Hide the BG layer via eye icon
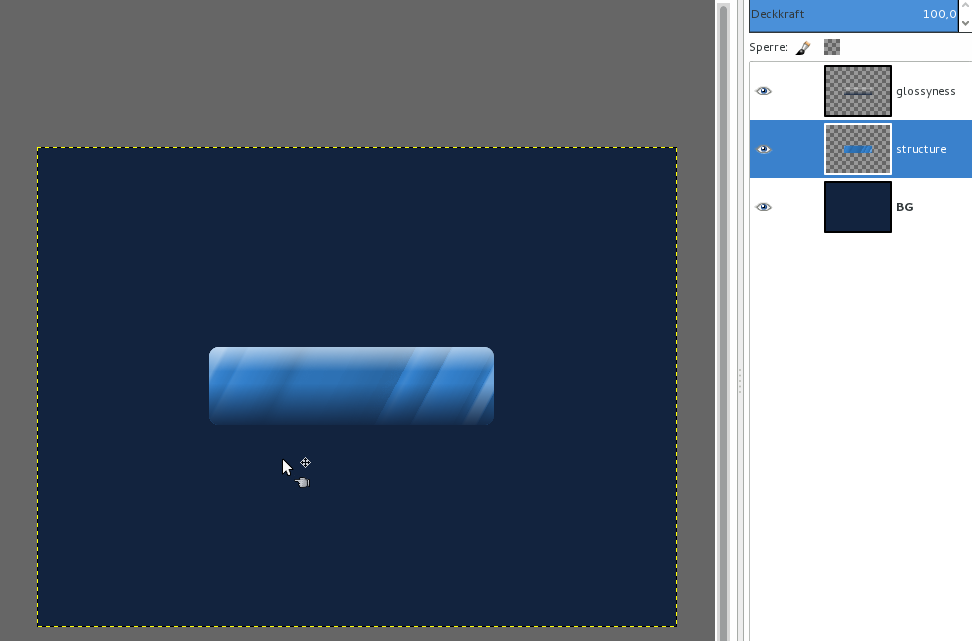The height and width of the screenshot is (641, 972). (x=763, y=207)
